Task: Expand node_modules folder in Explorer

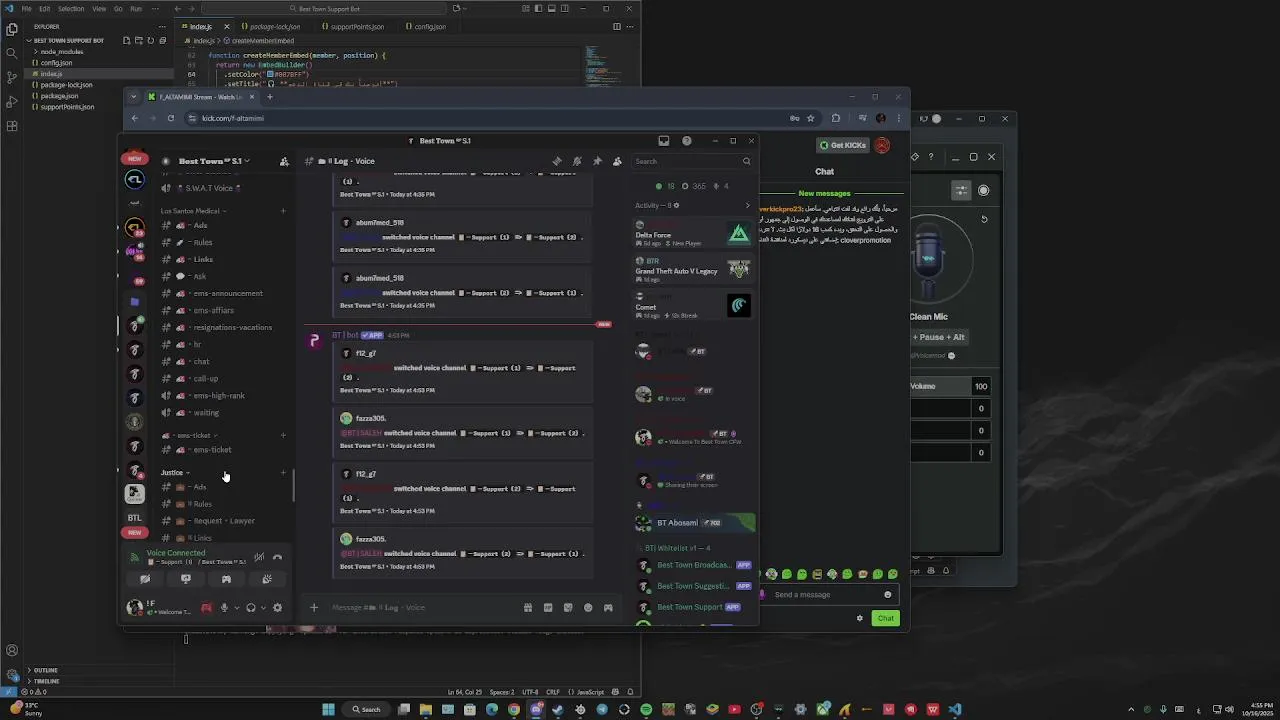Action: 62,52
